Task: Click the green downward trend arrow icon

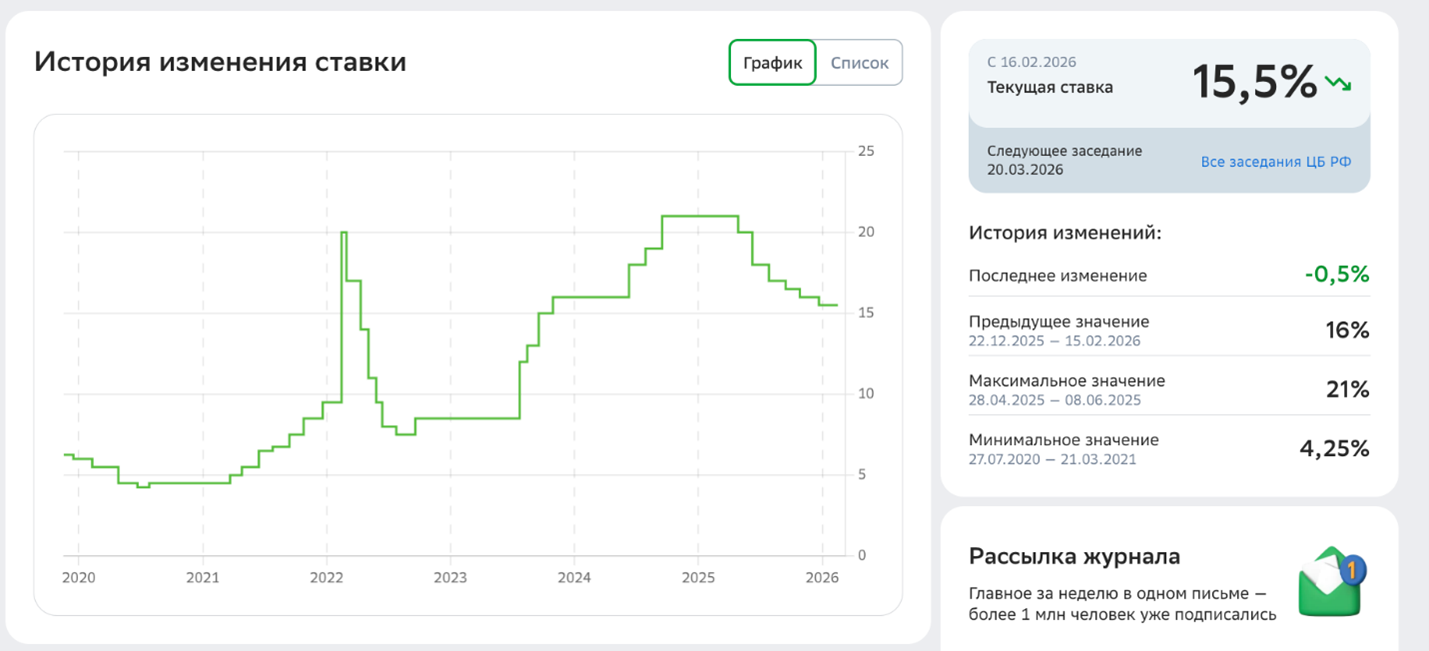Action: (1338, 84)
